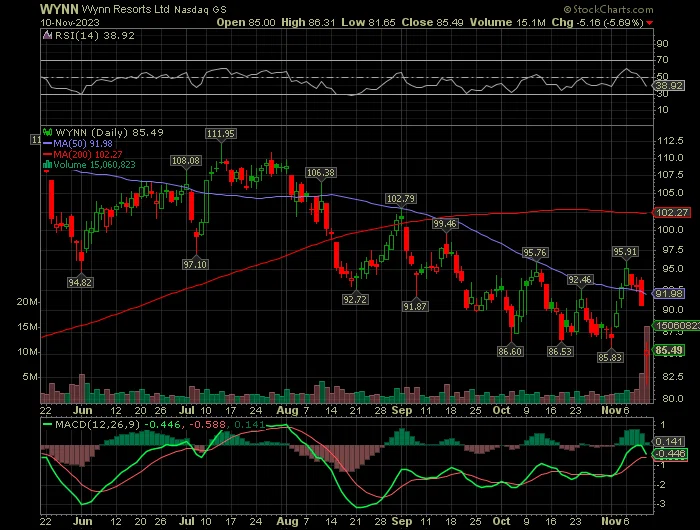Click the Close 85.49 header value
Image resolution: width=700 pixels, height=530 pixels.
tap(433, 22)
